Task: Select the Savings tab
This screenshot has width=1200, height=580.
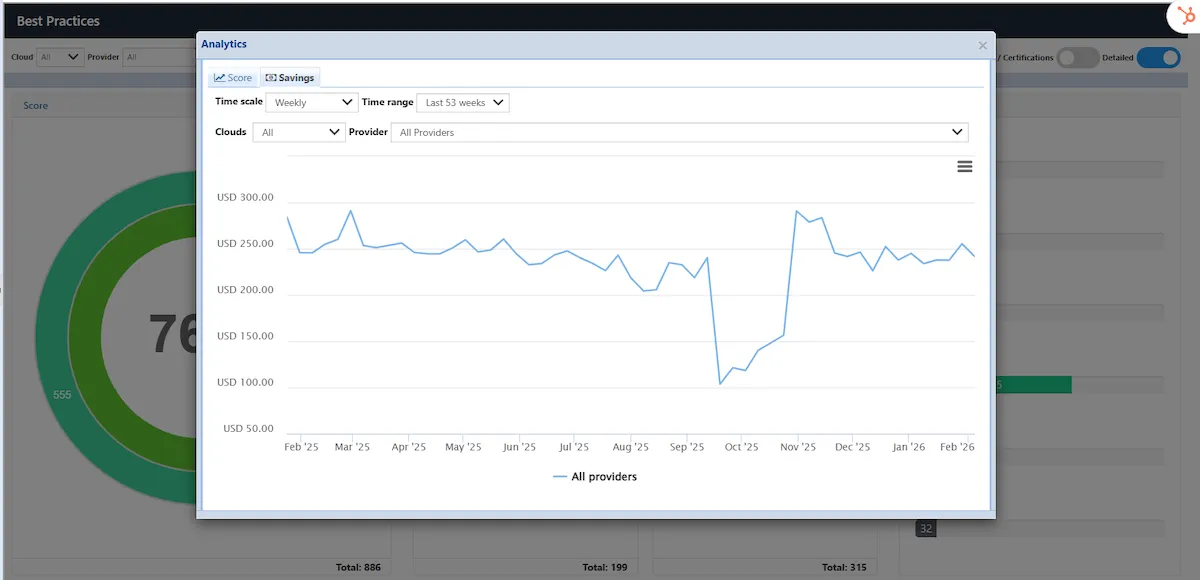Action: tap(290, 78)
